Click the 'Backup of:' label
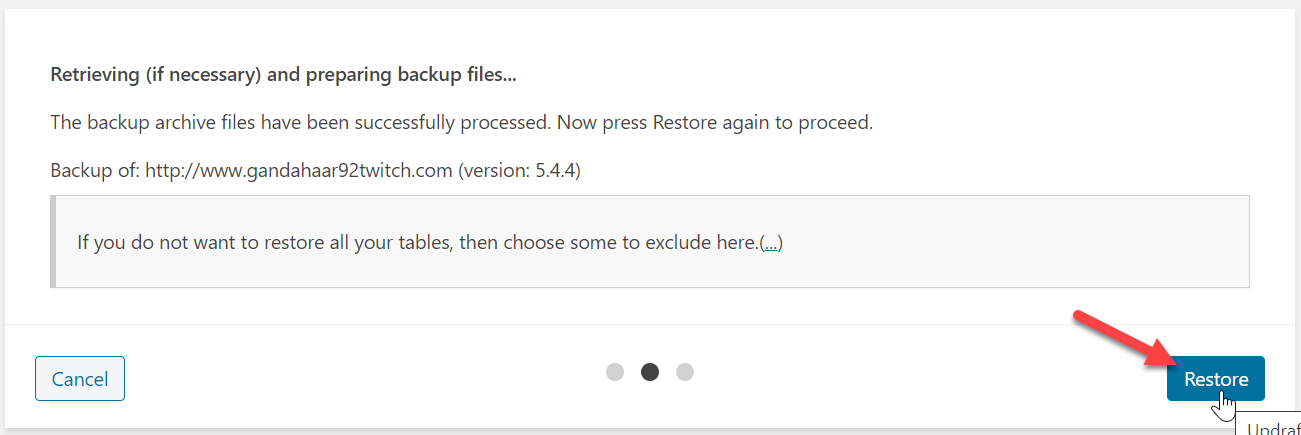Viewport: 1301px width, 435px height. (95, 171)
